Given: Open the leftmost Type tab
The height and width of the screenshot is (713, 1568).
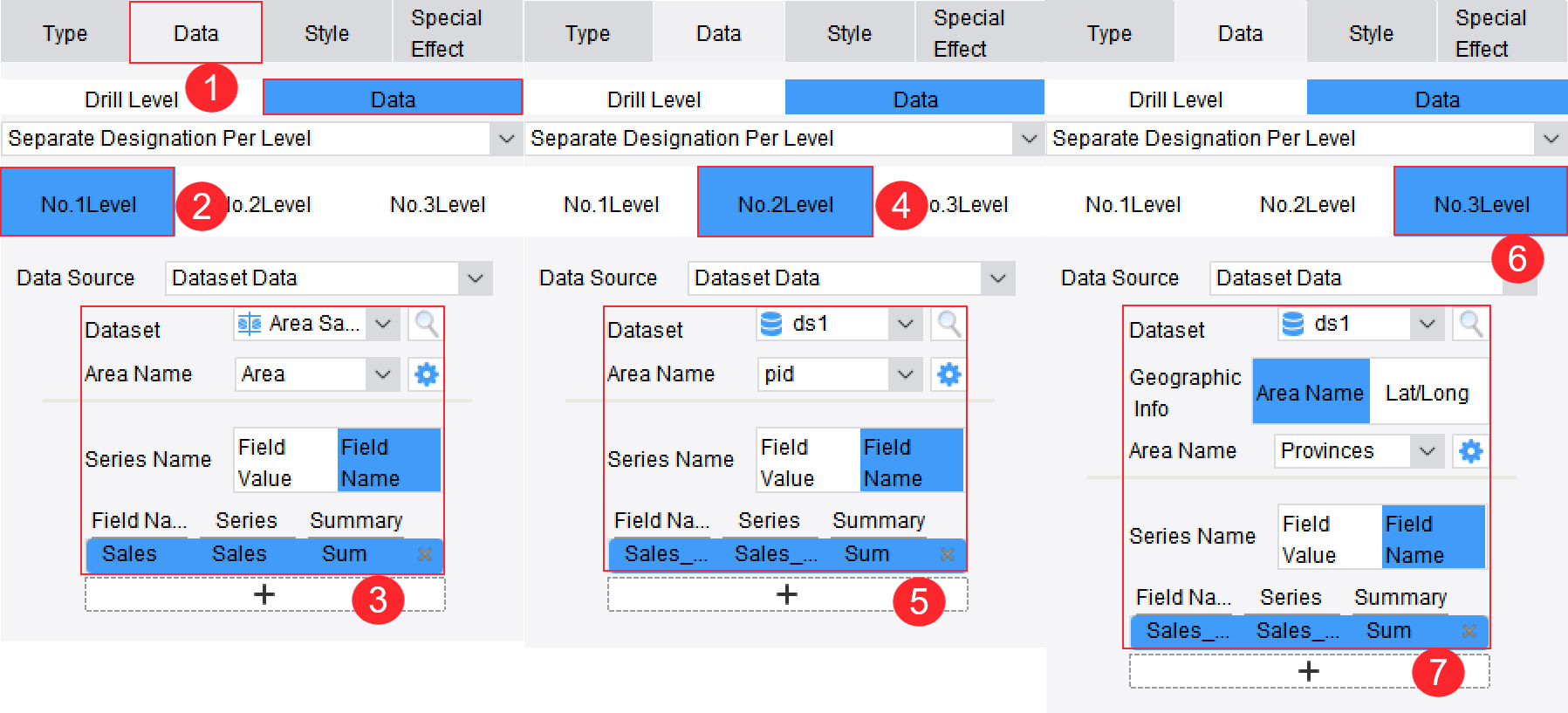Looking at the screenshot, I should tap(65, 32).
